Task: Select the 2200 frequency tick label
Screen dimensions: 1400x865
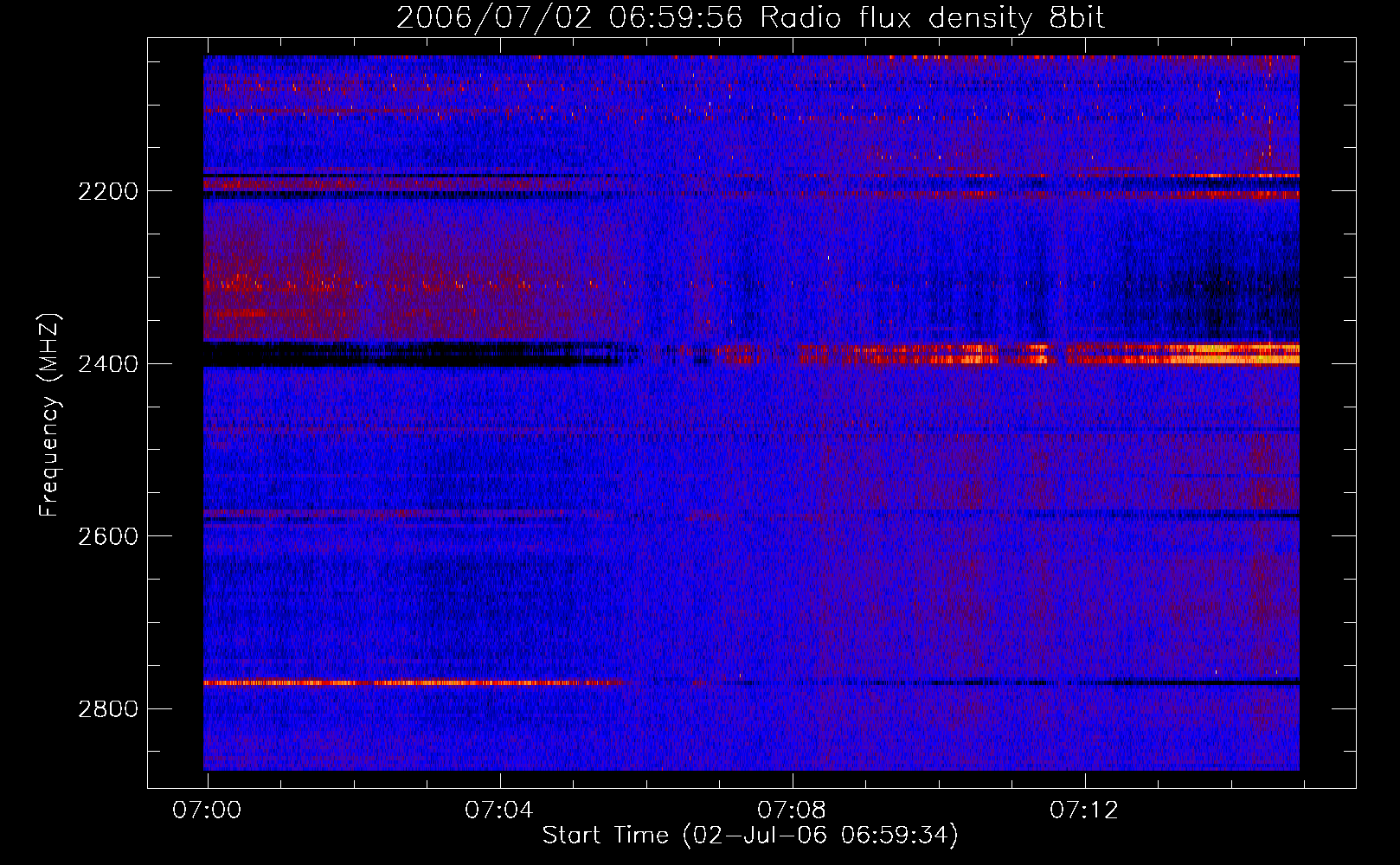Action: 107,191
